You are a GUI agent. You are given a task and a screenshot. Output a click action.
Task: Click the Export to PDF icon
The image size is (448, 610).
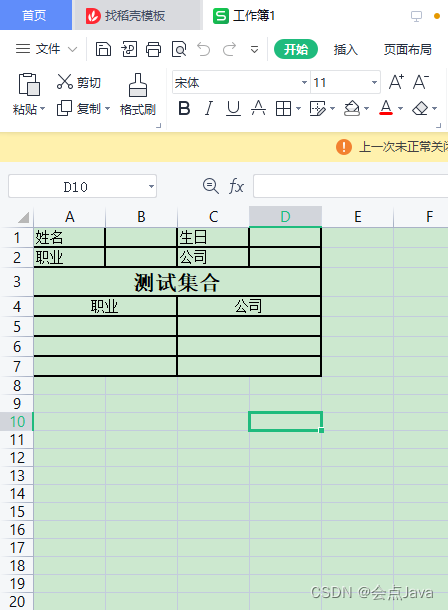point(129,49)
